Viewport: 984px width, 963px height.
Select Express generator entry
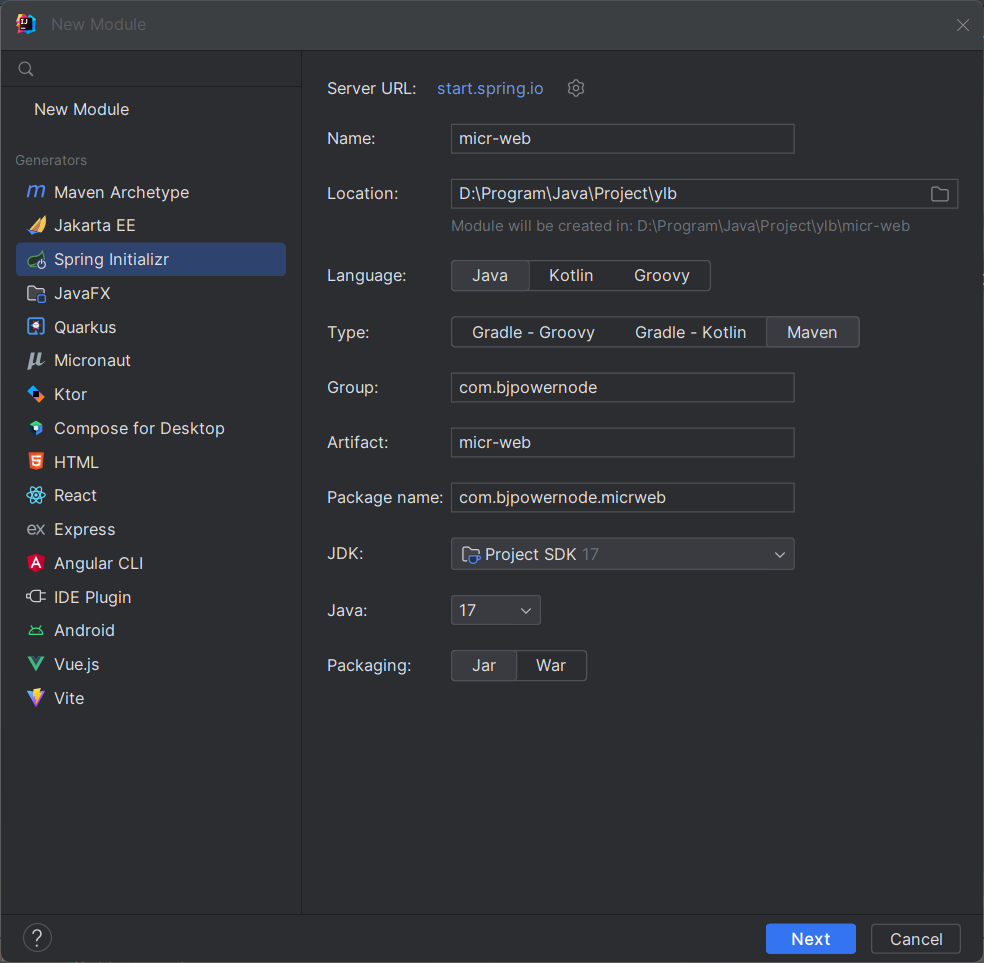click(151, 529)
